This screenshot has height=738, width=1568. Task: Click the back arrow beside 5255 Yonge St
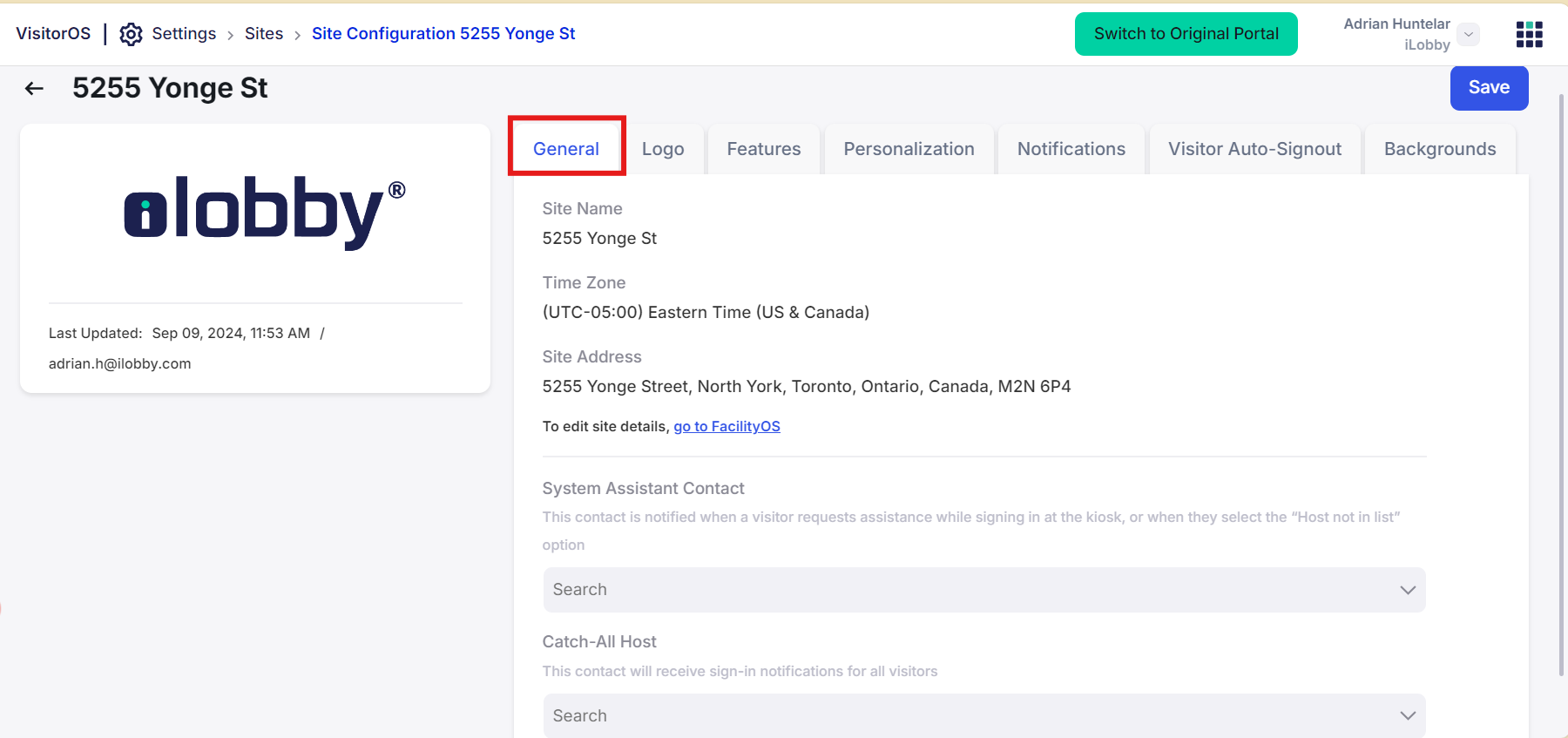tap(34, 88)
